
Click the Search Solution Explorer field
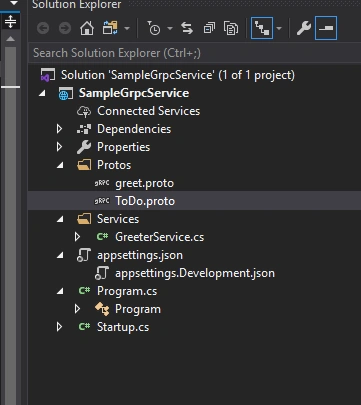195,53
